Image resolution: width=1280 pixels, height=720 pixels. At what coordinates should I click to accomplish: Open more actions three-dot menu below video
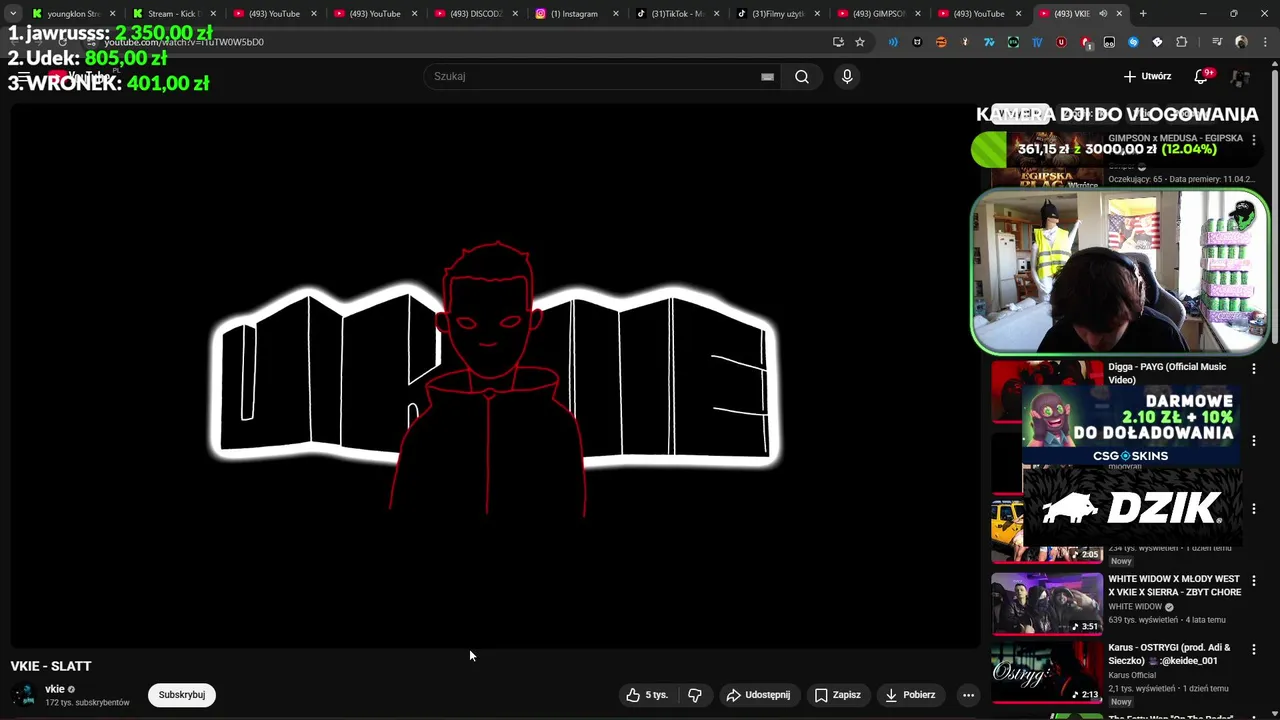pos(968,695)
